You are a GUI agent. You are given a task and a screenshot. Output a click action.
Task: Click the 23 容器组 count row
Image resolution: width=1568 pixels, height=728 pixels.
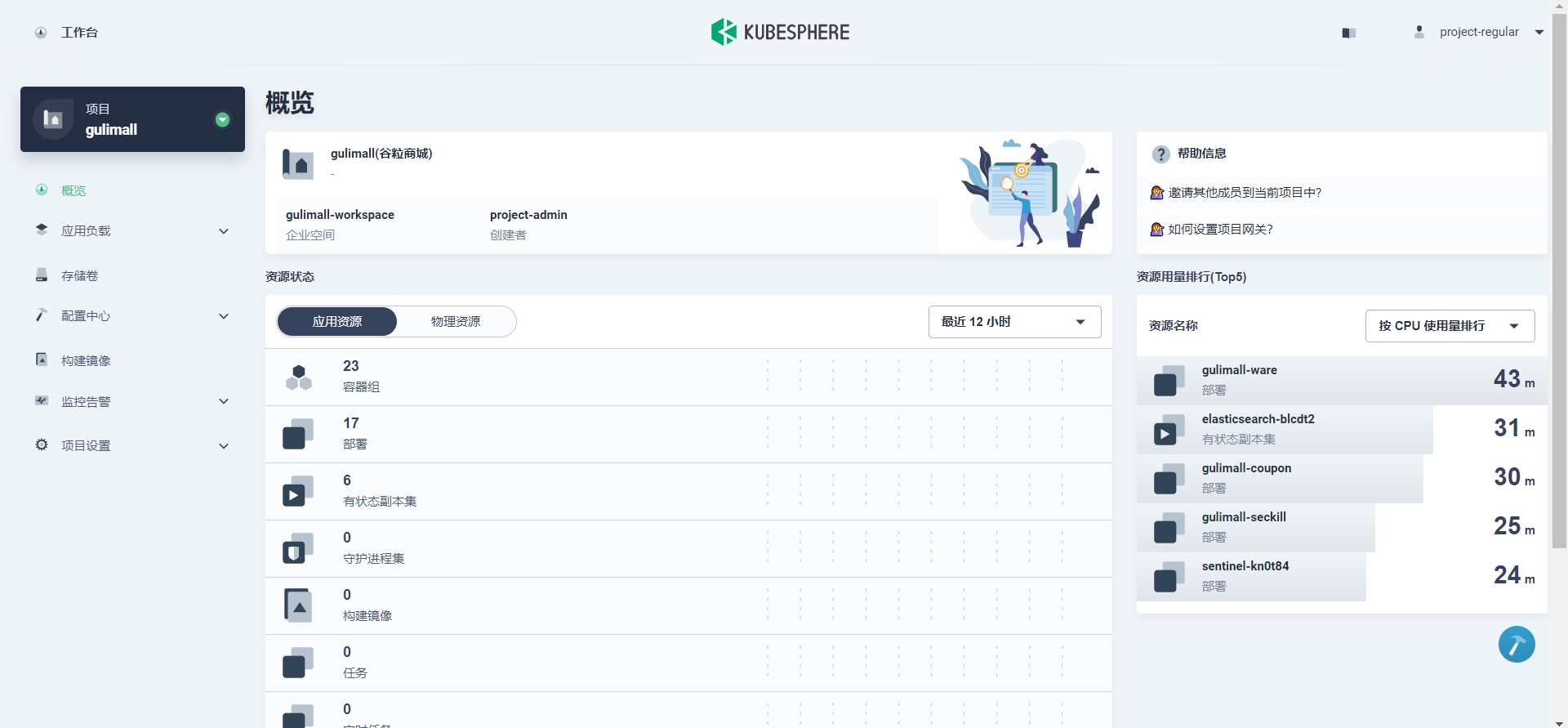[x=688, y=377]
